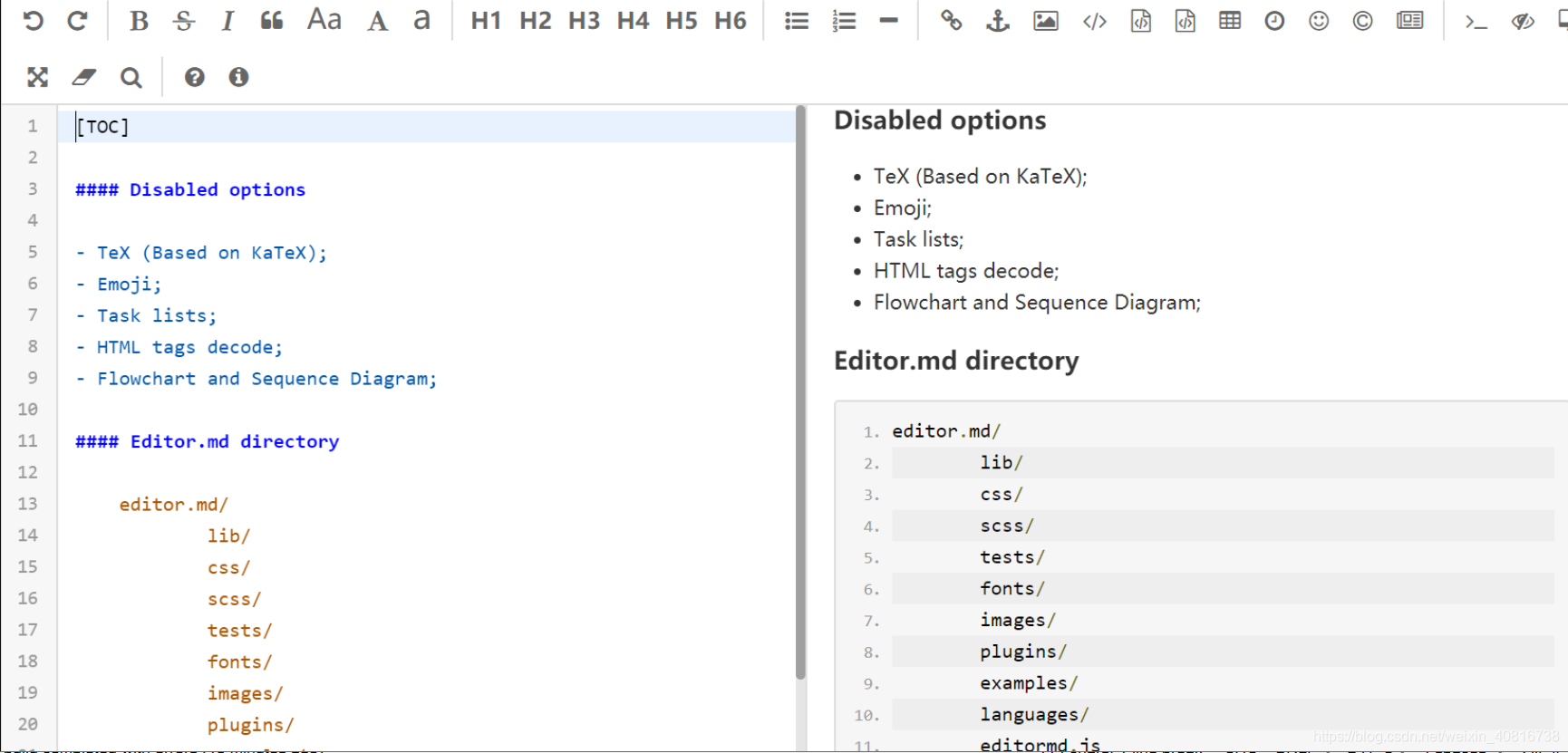
Task: Click the Redo icon
Action: [x=78, y=20]
